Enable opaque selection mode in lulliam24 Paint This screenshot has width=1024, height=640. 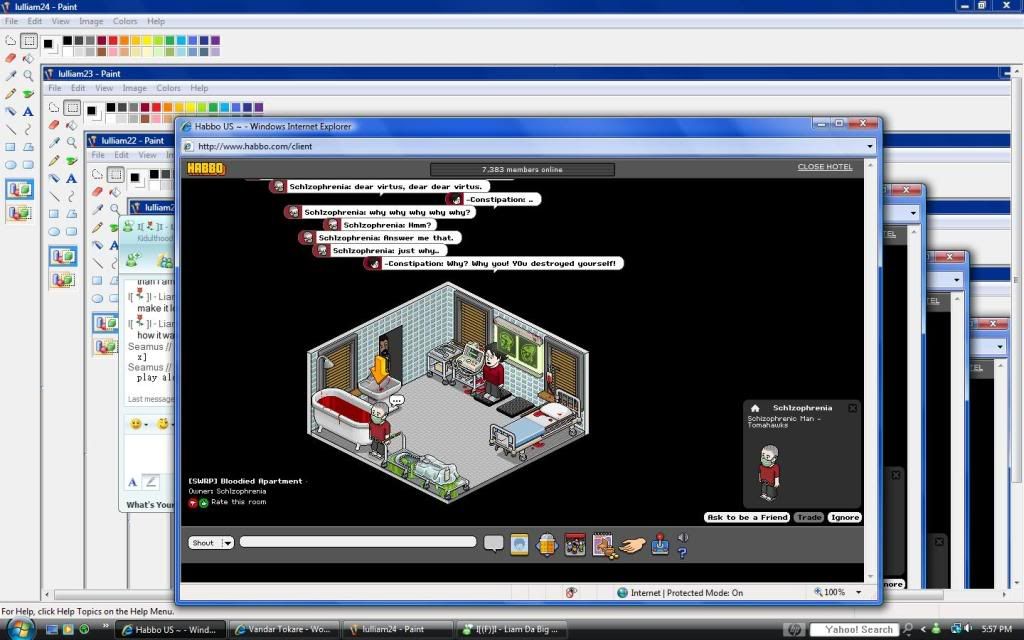(x=19, y=189)
